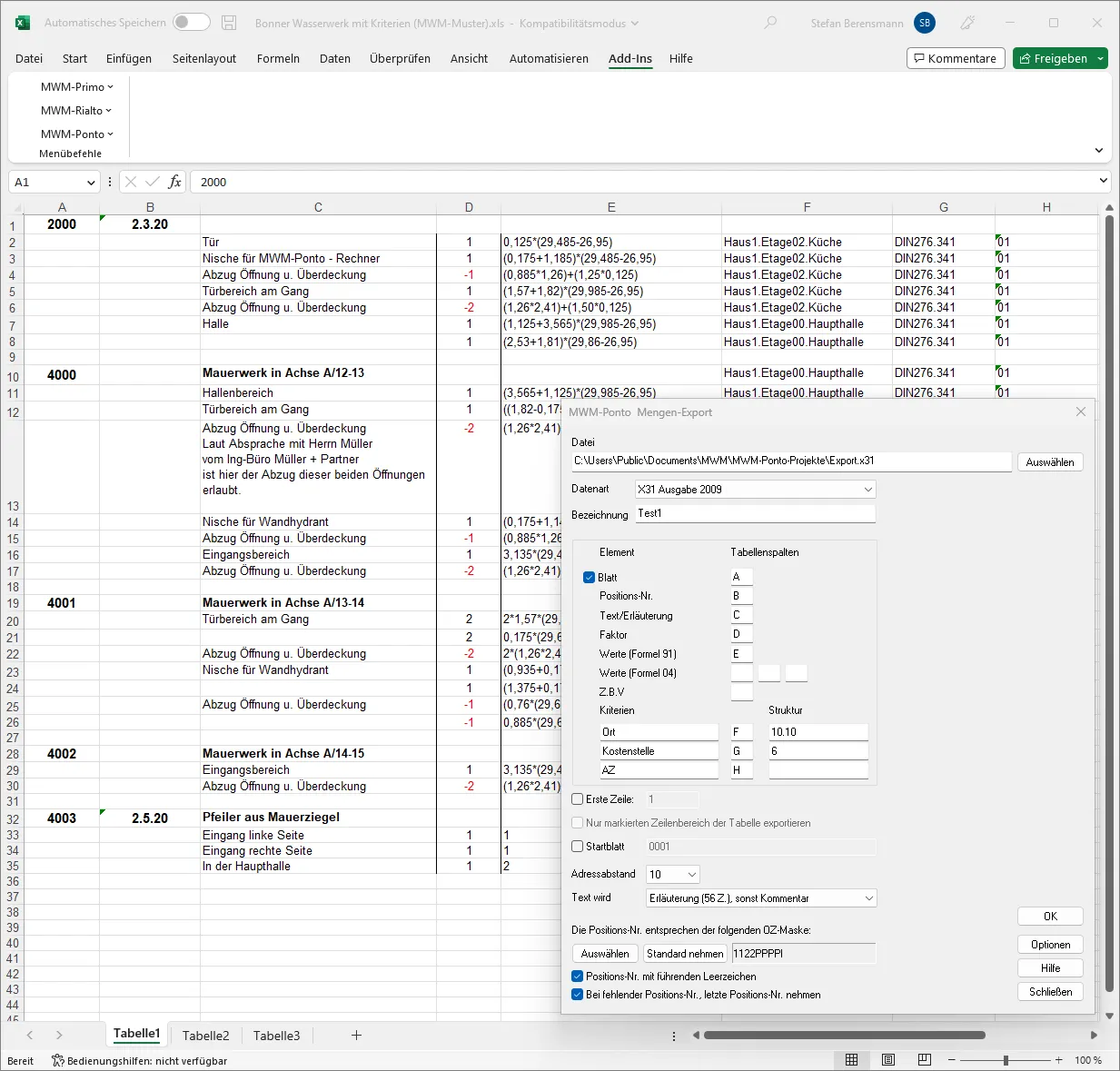This screenshot has width=1120, height=1071.
Task: Go to previous sheet arrow
Action: coord(30,1035)
